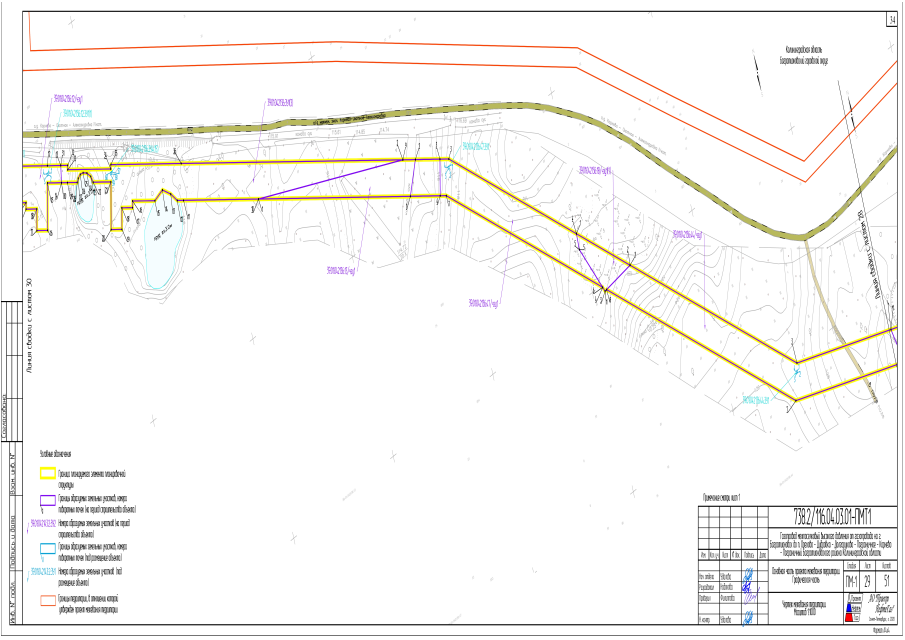Click the purple legend boundary box
The image size is (905, 640).
click(x=47, y=501)
